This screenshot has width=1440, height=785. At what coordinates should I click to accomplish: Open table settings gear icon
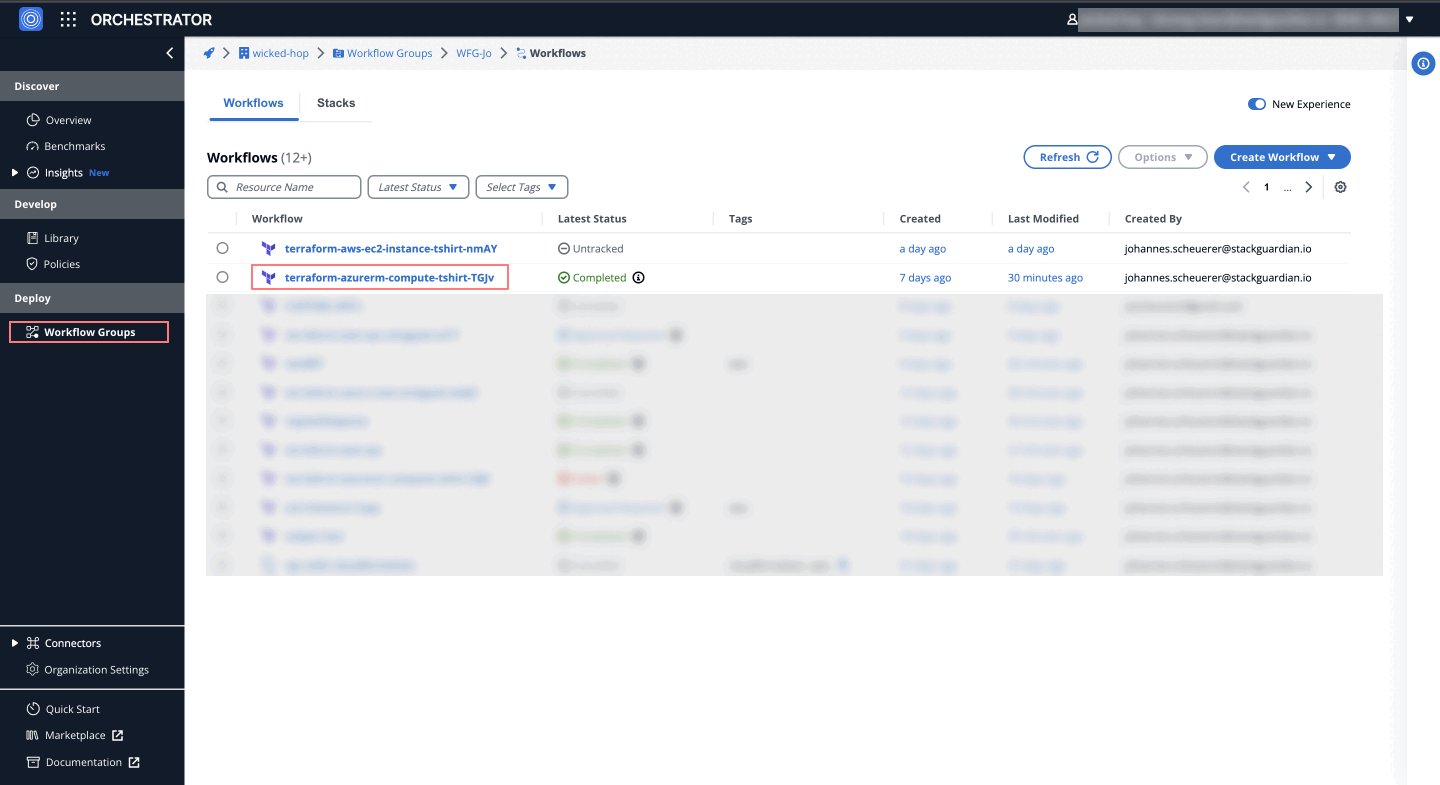point(1340,187)
